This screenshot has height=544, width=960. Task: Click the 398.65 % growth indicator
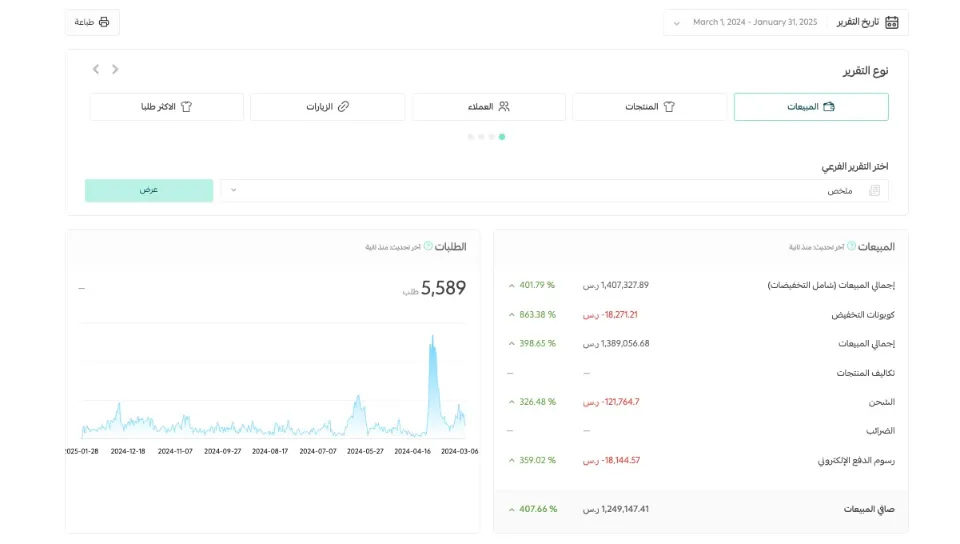click(x=532, y=344)
